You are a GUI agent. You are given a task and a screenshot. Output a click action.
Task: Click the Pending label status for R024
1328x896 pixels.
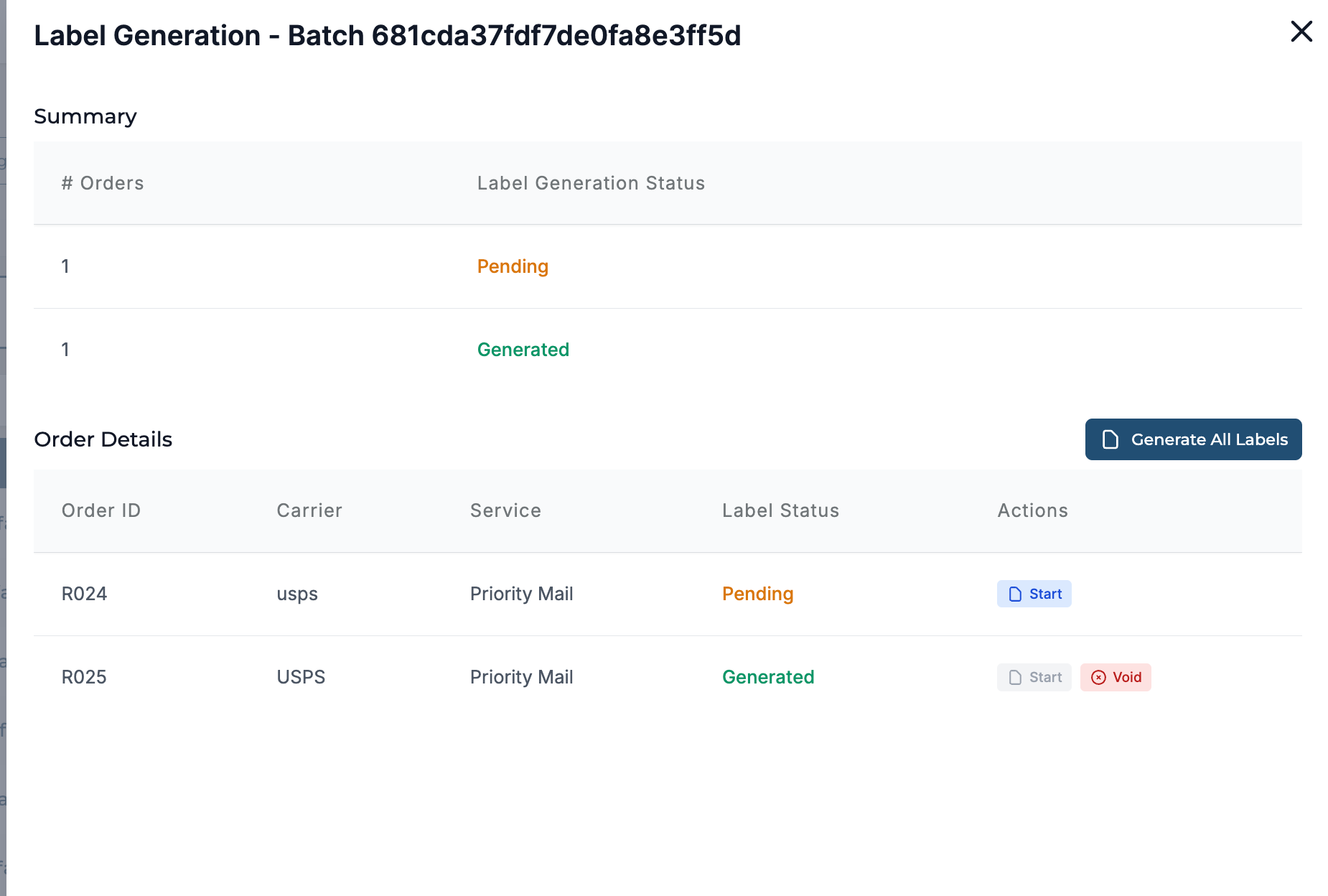click(757, 594)
